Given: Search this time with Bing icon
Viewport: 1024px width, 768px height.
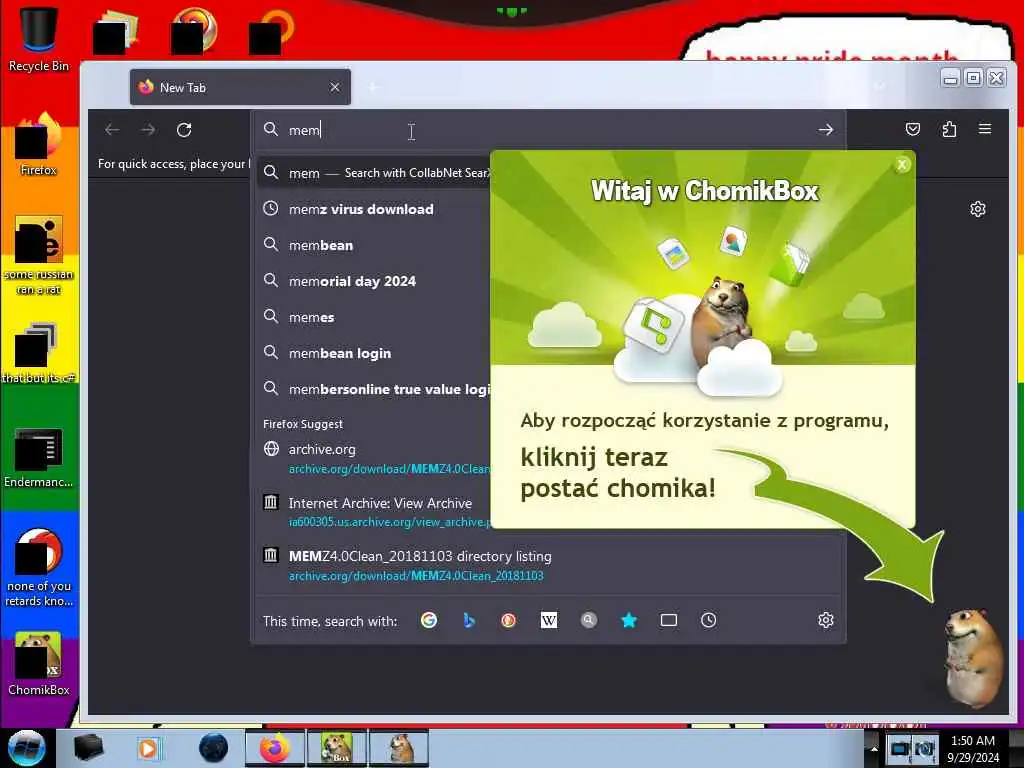Looking at the screenshot, I should click(x=469, y=620).
